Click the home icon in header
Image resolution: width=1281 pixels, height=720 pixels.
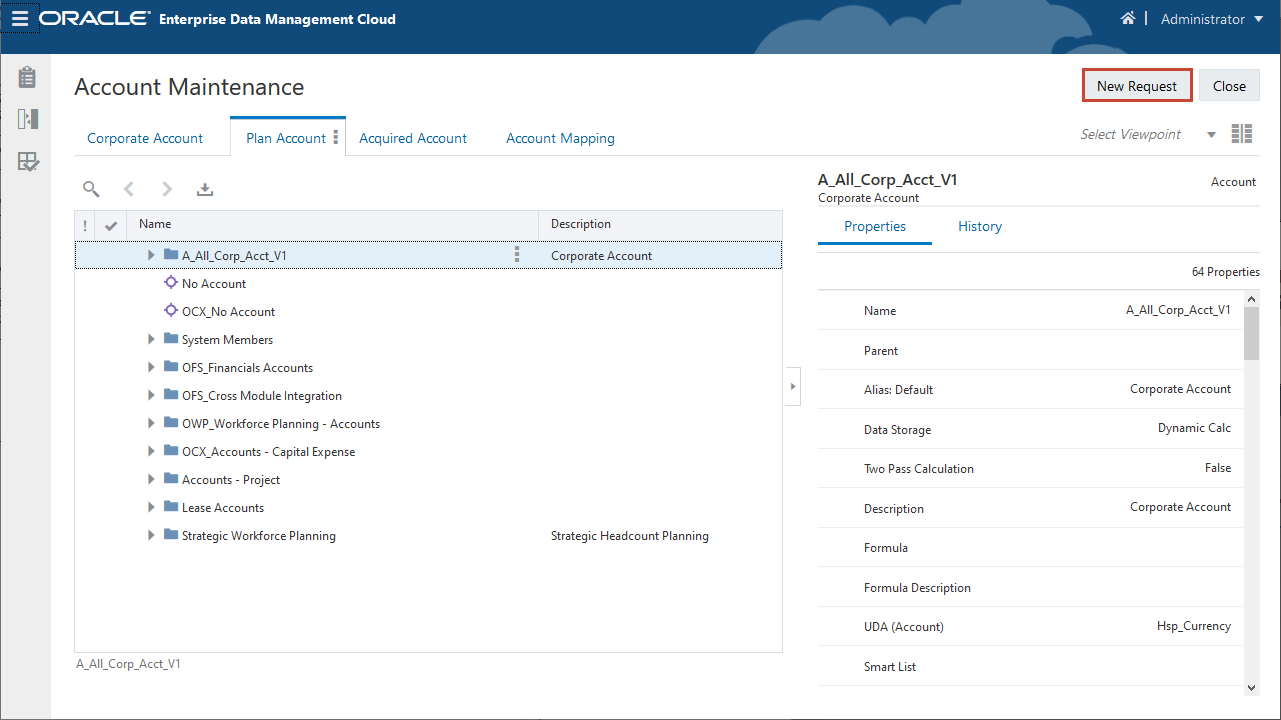pyautogui.click(x=1128, y=19)
